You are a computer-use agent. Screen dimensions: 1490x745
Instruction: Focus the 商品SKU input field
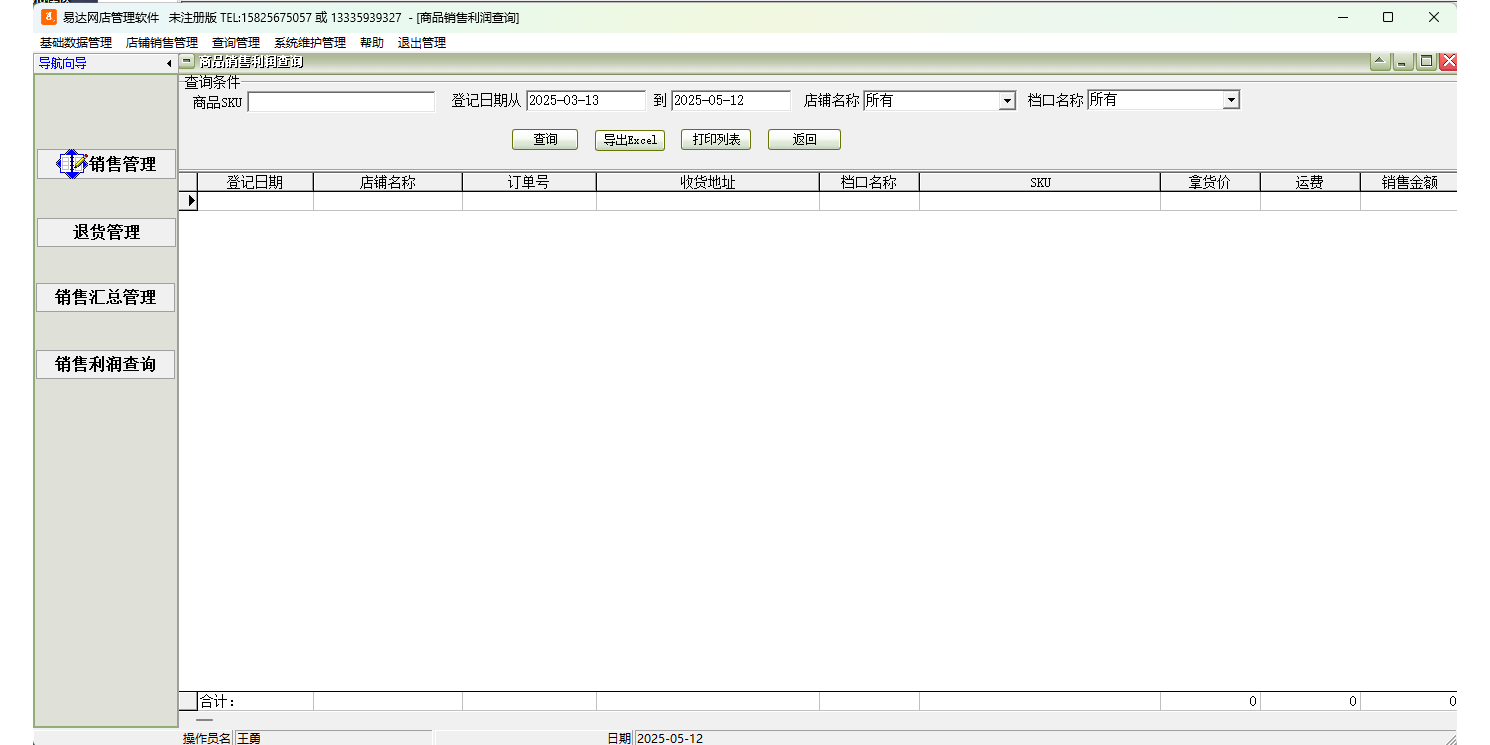(341, 102)
